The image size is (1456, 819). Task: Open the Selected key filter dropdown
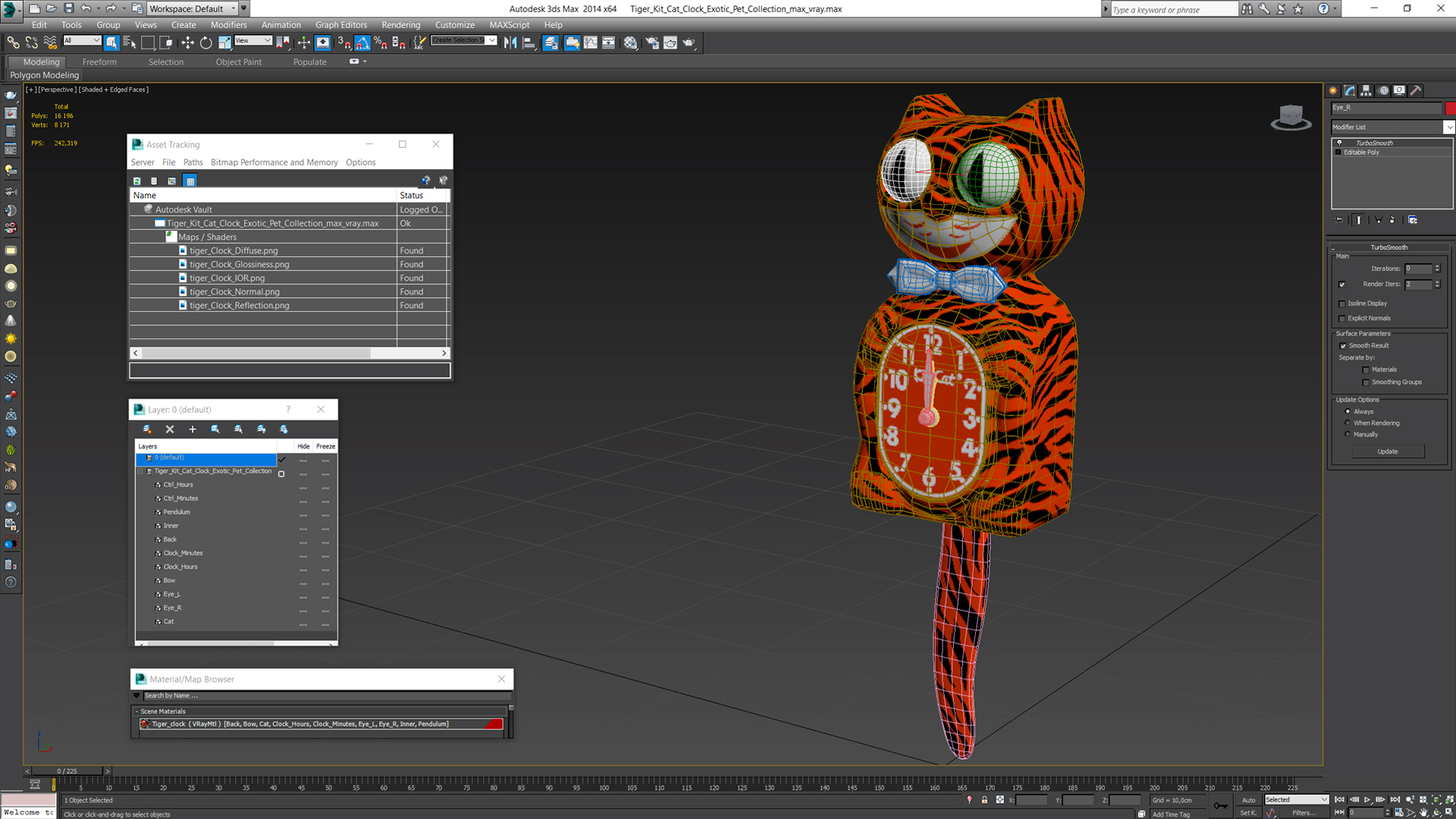[x=1296, y=800]
